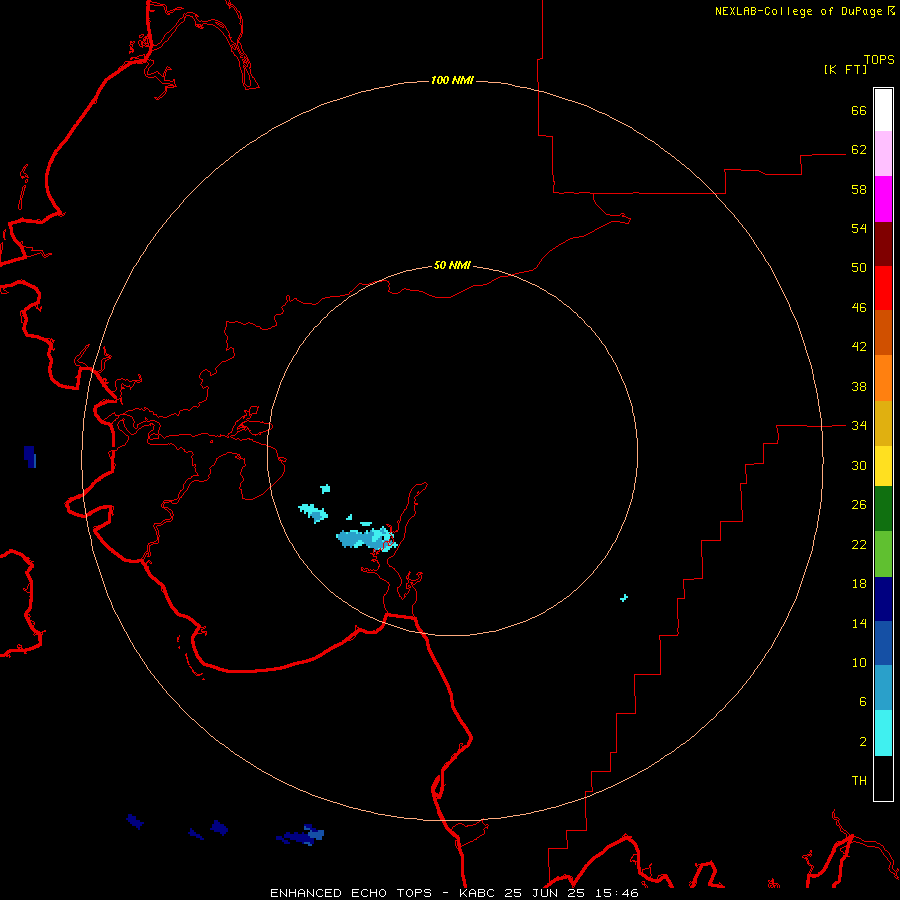Click the 54 legend value
This screenshot has height=900, width=900.
click(859, 228)
